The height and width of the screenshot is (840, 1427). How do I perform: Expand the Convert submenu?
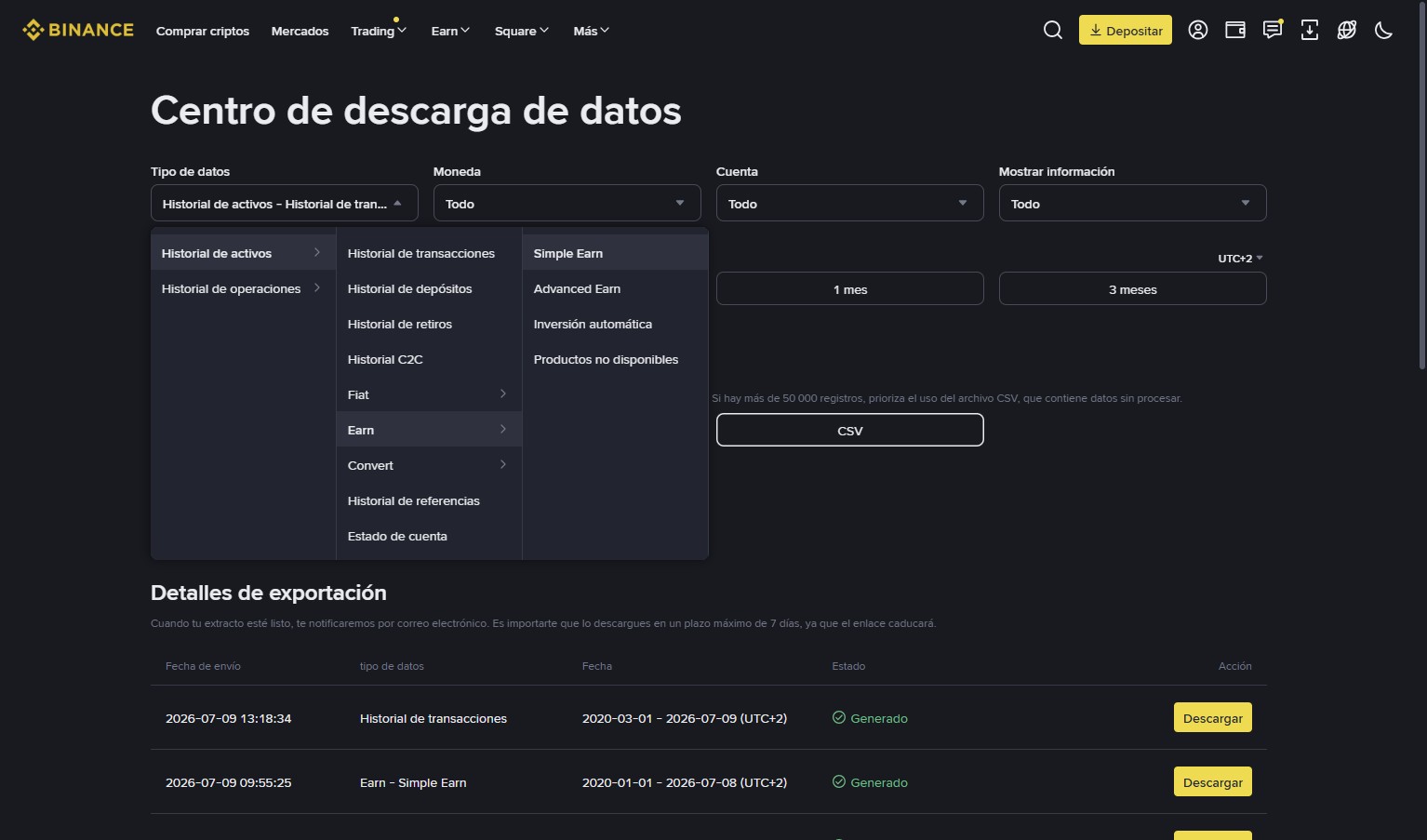point(429,465)
